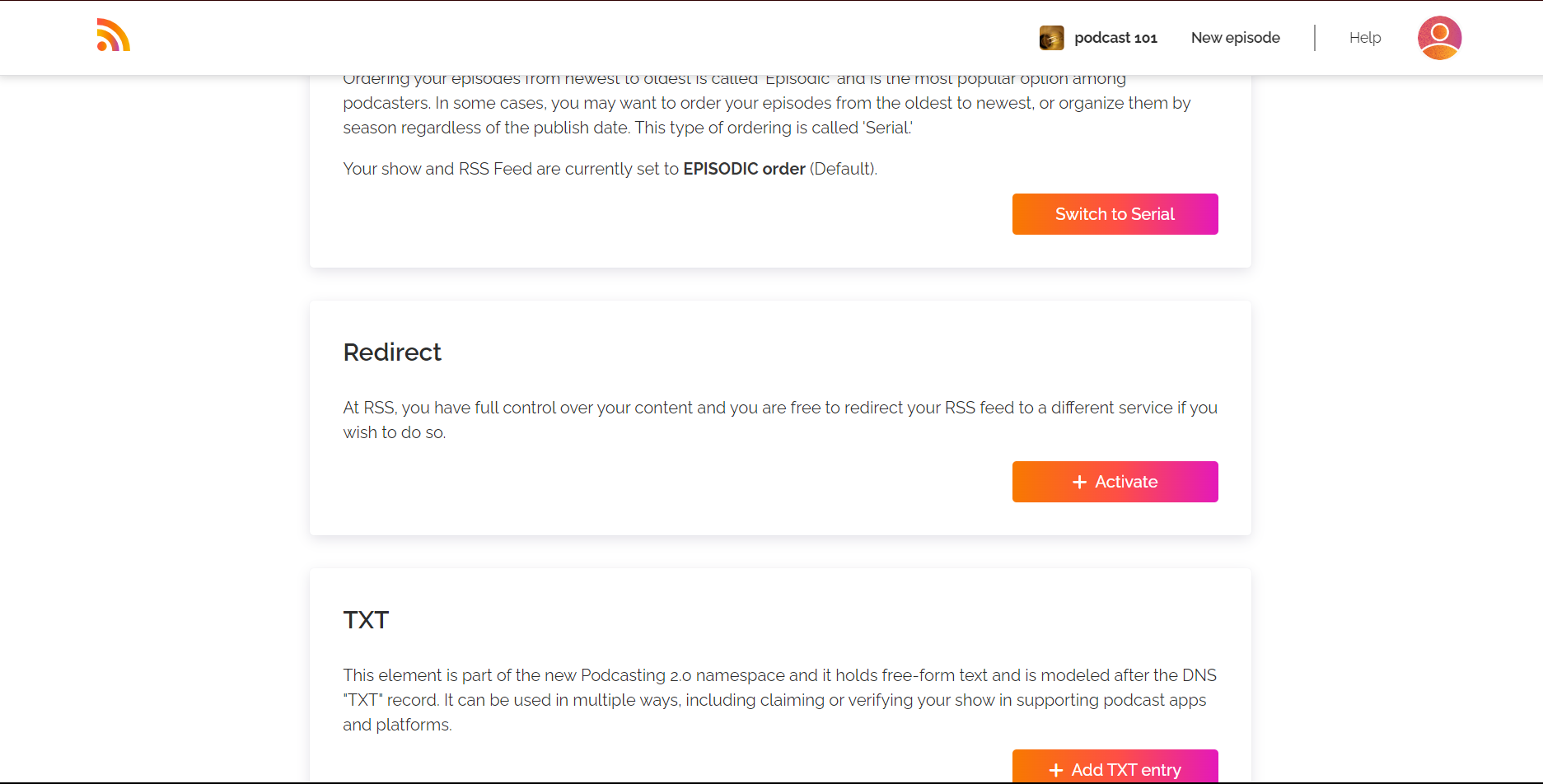Open the Help link in header
This screenshot has height=784, width=1543.
coord(1364,38)
